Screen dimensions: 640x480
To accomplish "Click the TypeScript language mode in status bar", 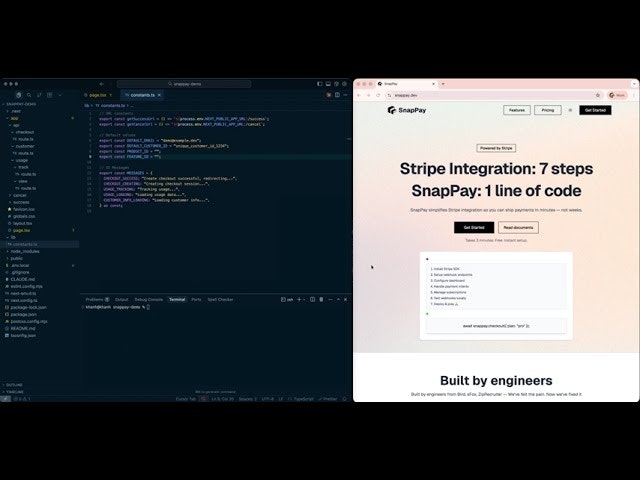I will point(301,399).
